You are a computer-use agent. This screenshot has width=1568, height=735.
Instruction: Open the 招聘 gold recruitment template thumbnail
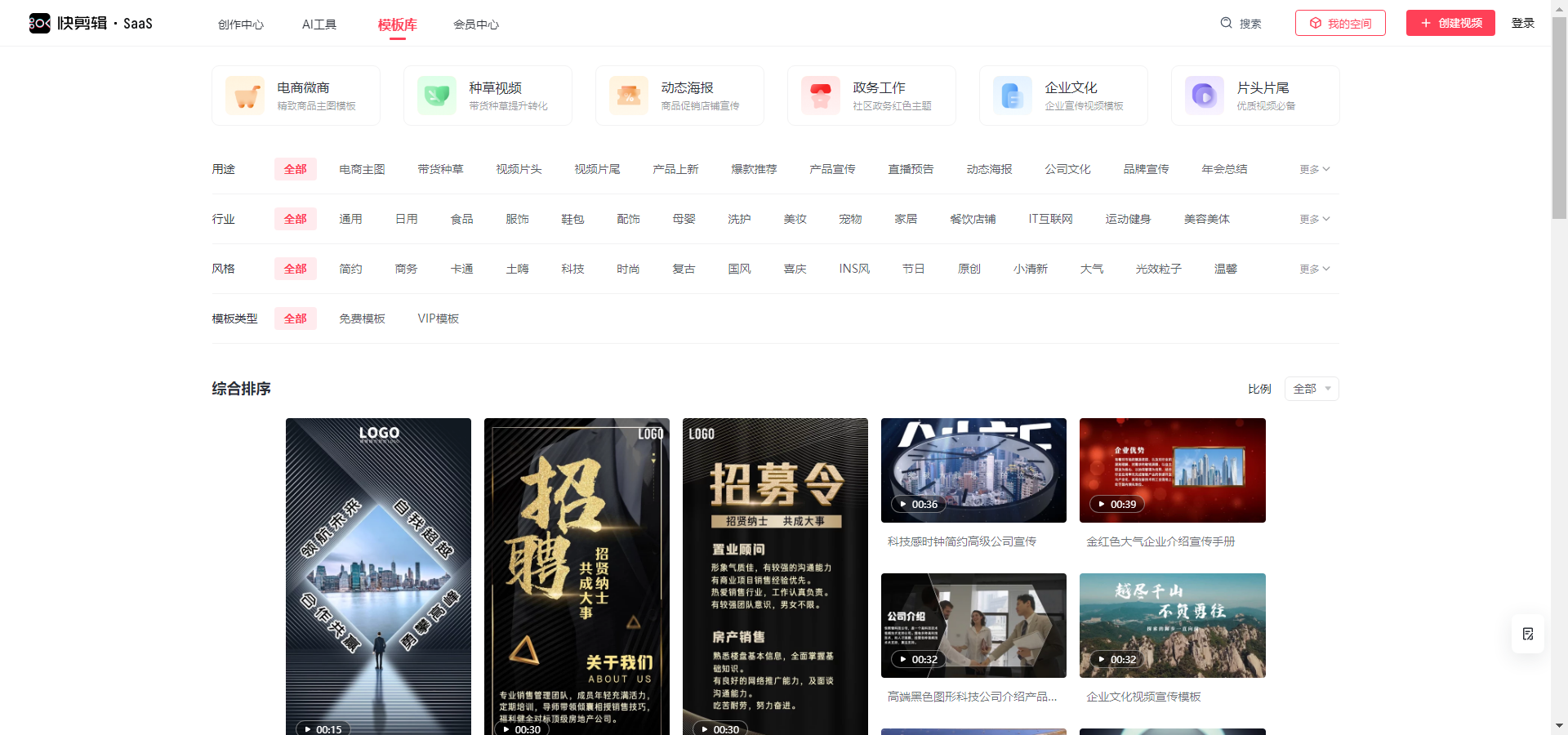(577, 577)
